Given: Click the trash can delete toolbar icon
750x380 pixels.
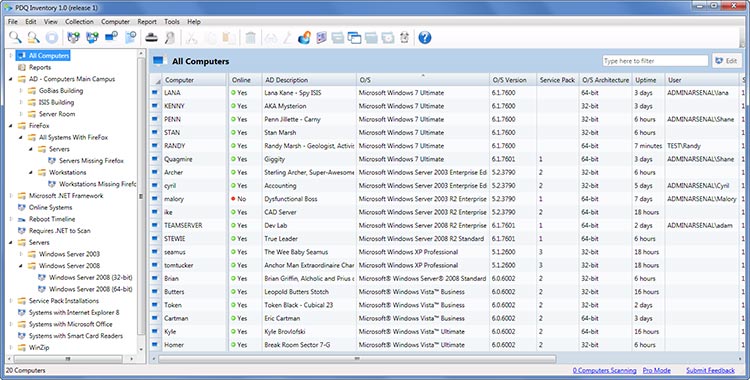Looking at the screenshot, I should pyautogui.click(x=250, y=37).
